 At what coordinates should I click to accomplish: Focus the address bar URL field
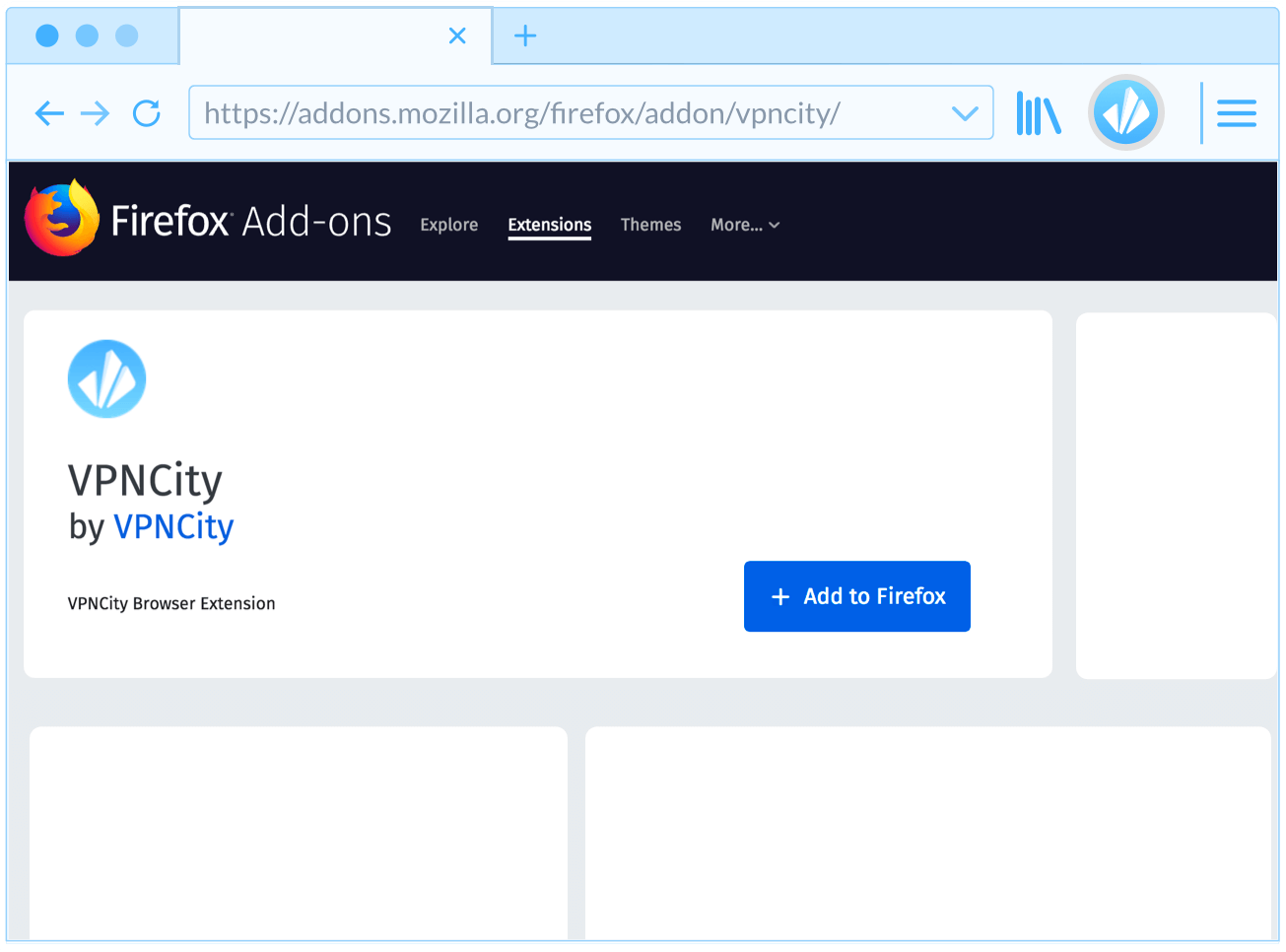[590, 112]
